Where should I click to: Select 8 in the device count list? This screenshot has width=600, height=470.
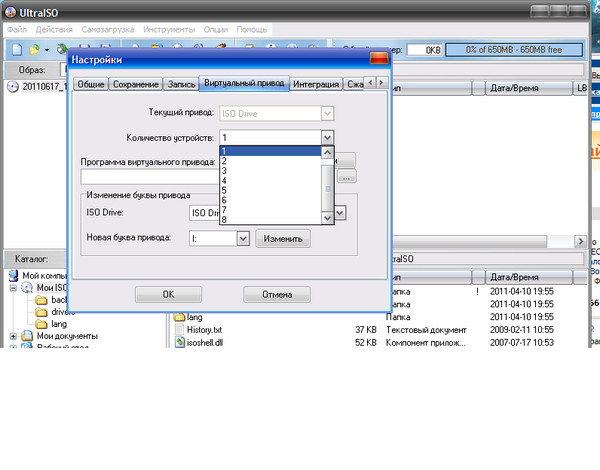pyautogui.click(x=271, y=219)
